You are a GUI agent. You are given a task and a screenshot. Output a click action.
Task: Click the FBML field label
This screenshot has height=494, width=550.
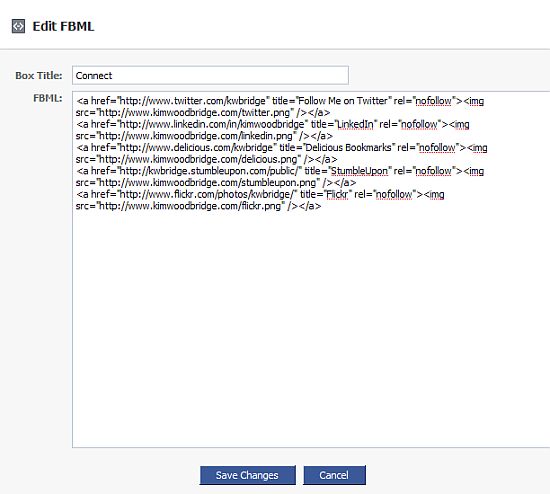click(x=48, y=98)
